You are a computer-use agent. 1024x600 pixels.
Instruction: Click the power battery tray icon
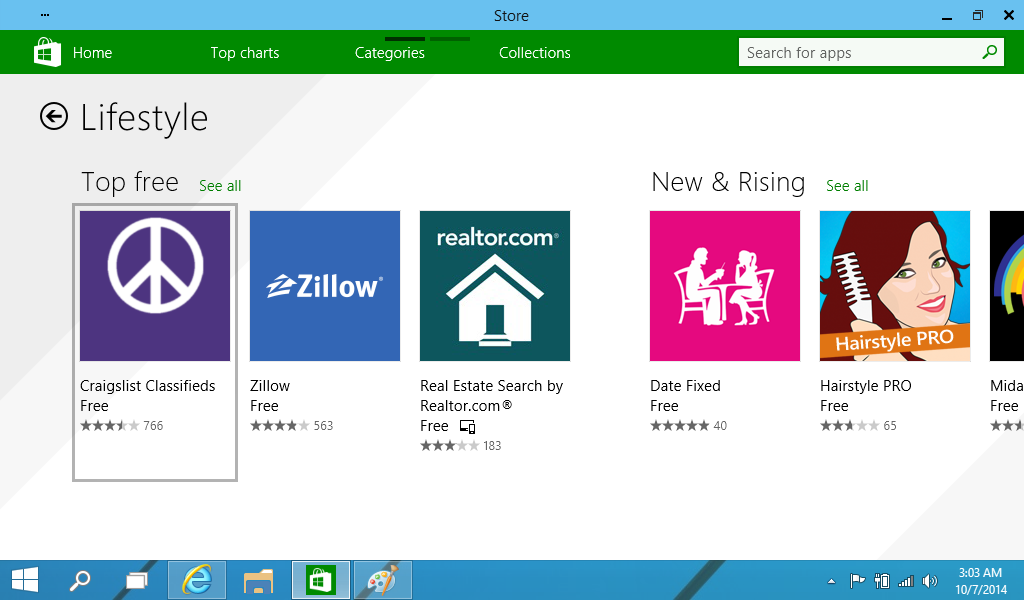coord(882,580)
